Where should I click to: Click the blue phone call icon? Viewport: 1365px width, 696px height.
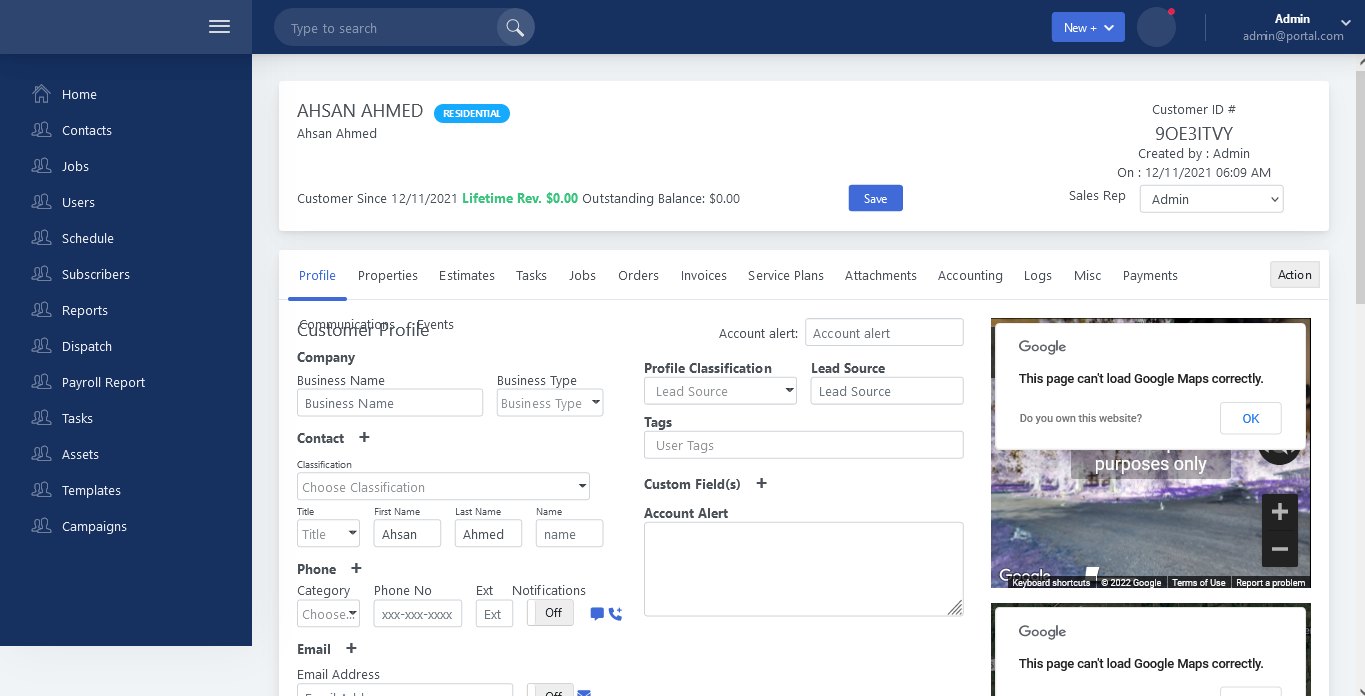tap(615, 614)
